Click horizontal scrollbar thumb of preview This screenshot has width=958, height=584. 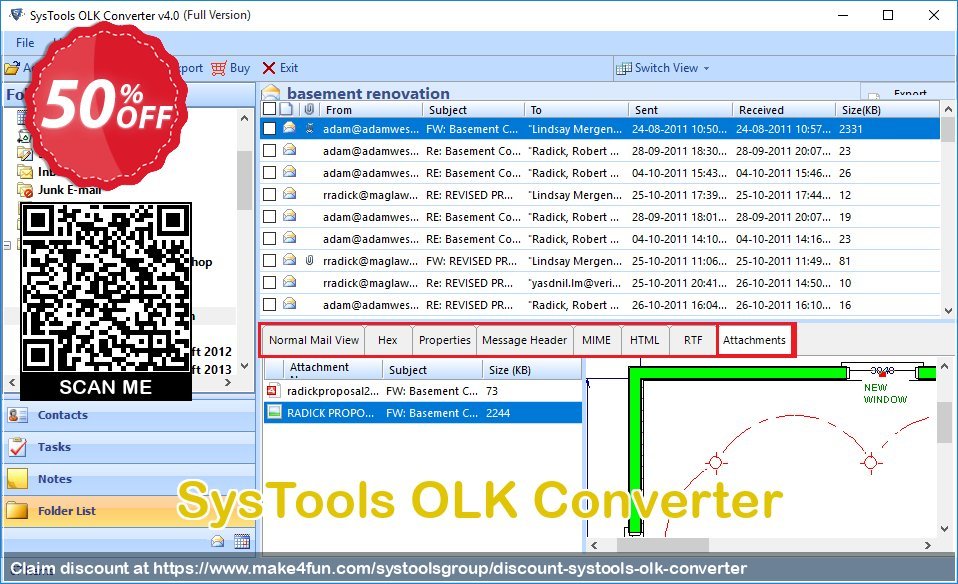pos(663,545)
